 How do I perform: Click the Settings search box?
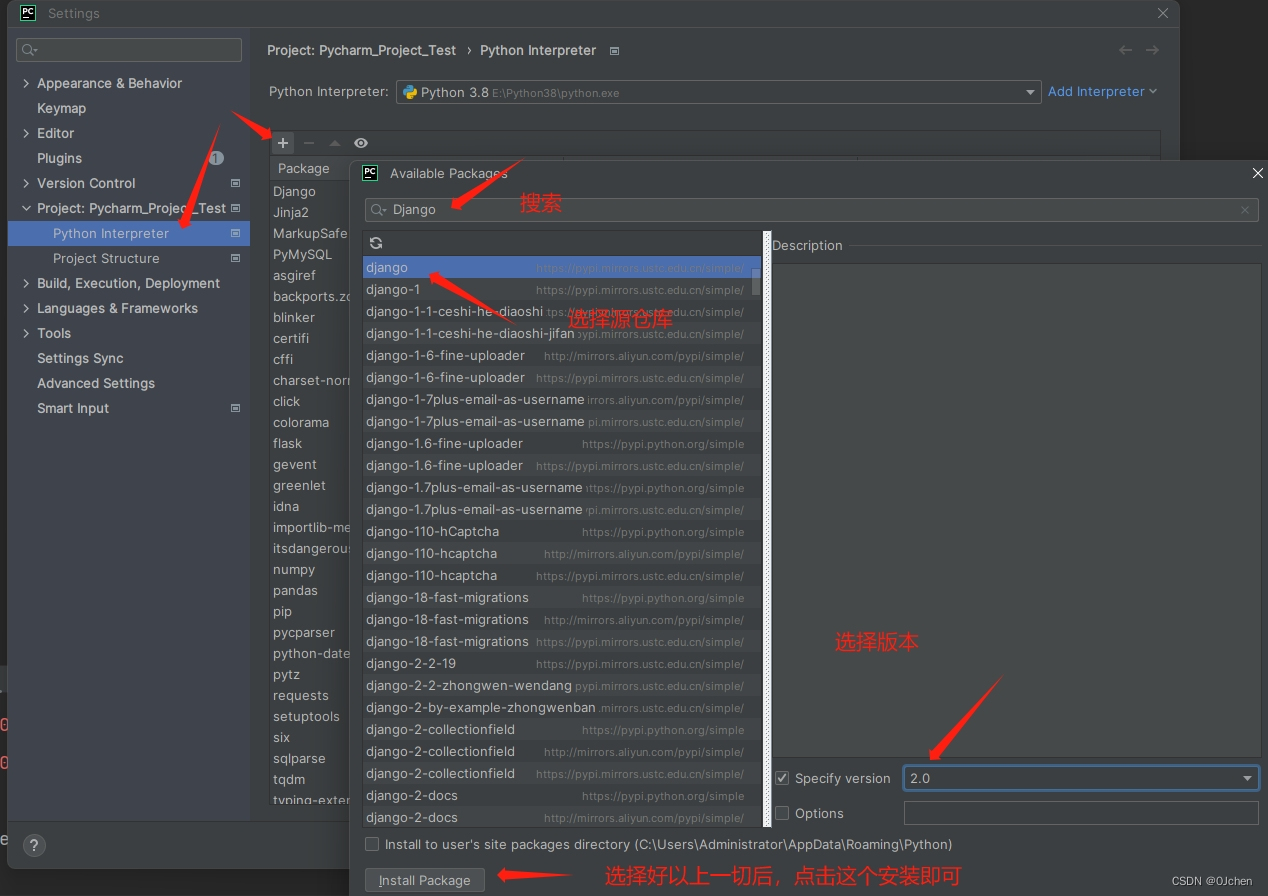point(129,50)
